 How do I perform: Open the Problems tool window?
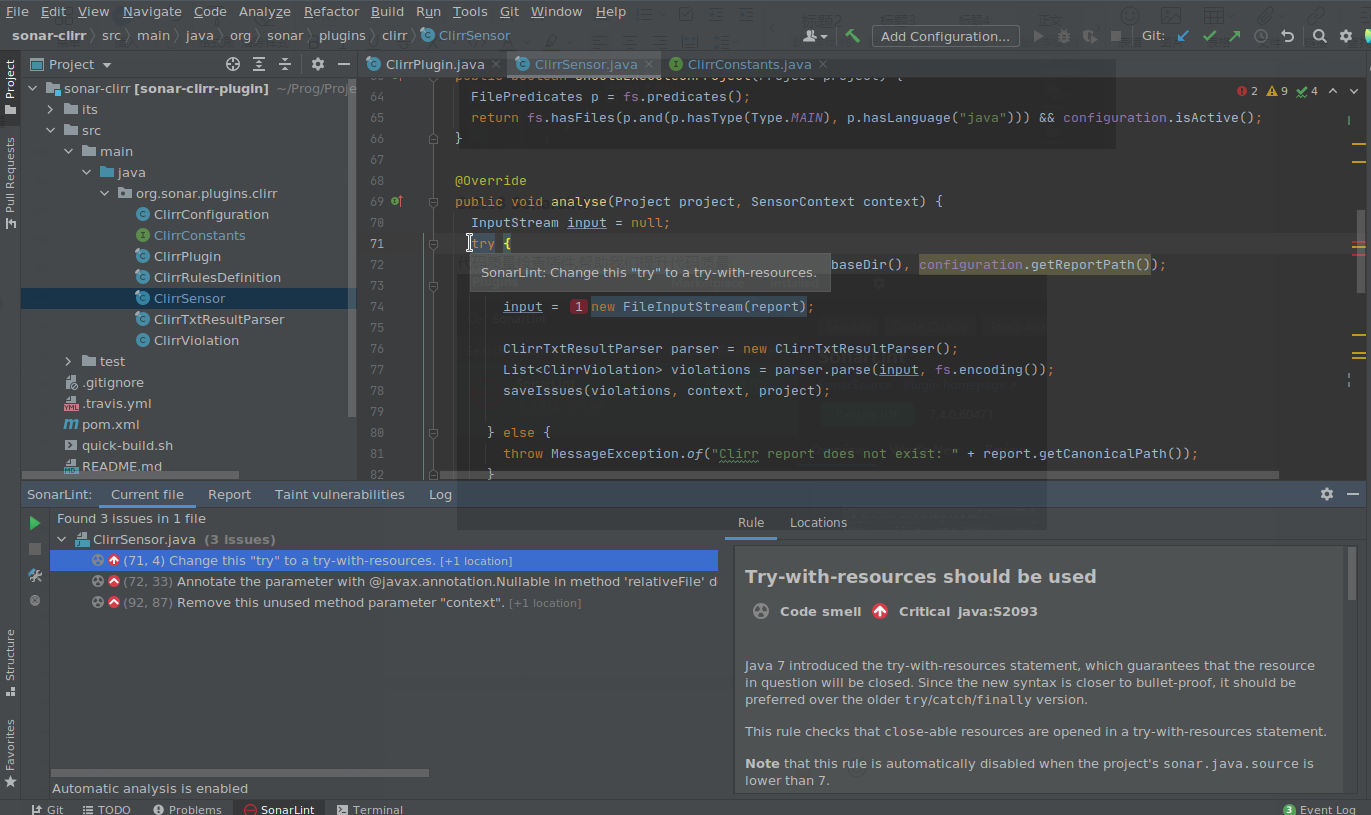point(186,809)
